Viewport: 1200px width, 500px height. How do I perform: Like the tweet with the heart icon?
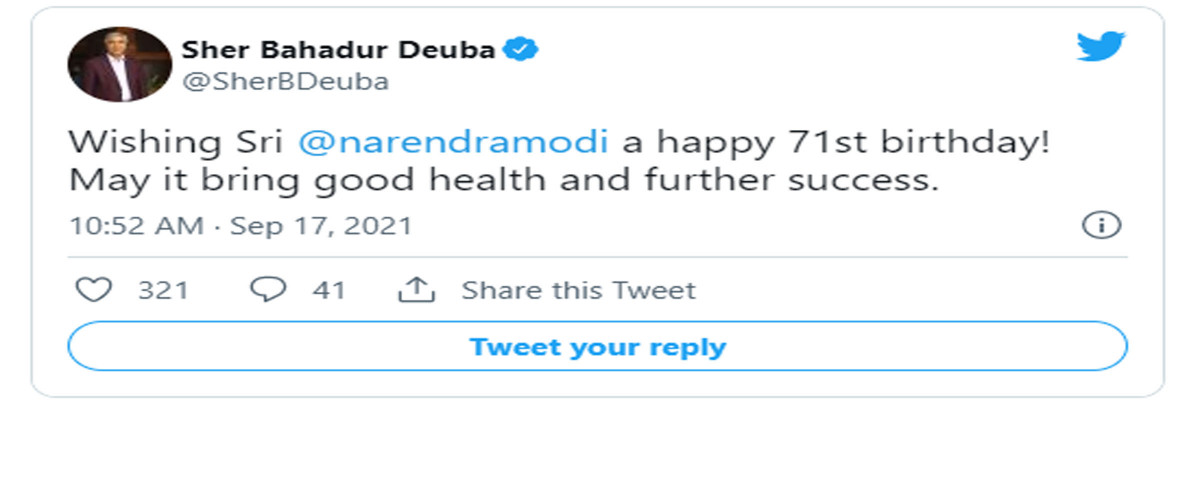(94, 290)
